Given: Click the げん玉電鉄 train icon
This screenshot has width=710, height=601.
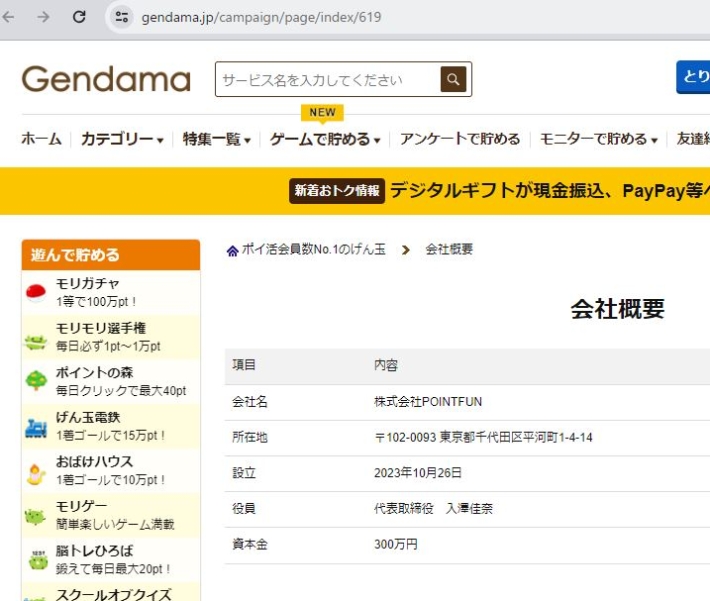Looking at the screenshot, I should (36, 428).
